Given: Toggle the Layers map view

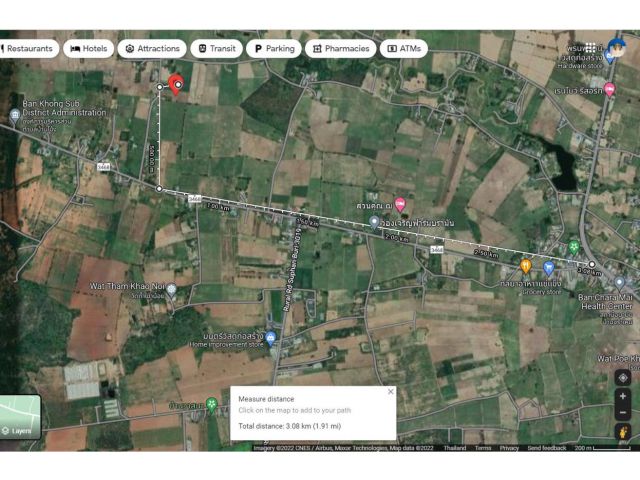Looking at the screenshot, I should [20, 418].
